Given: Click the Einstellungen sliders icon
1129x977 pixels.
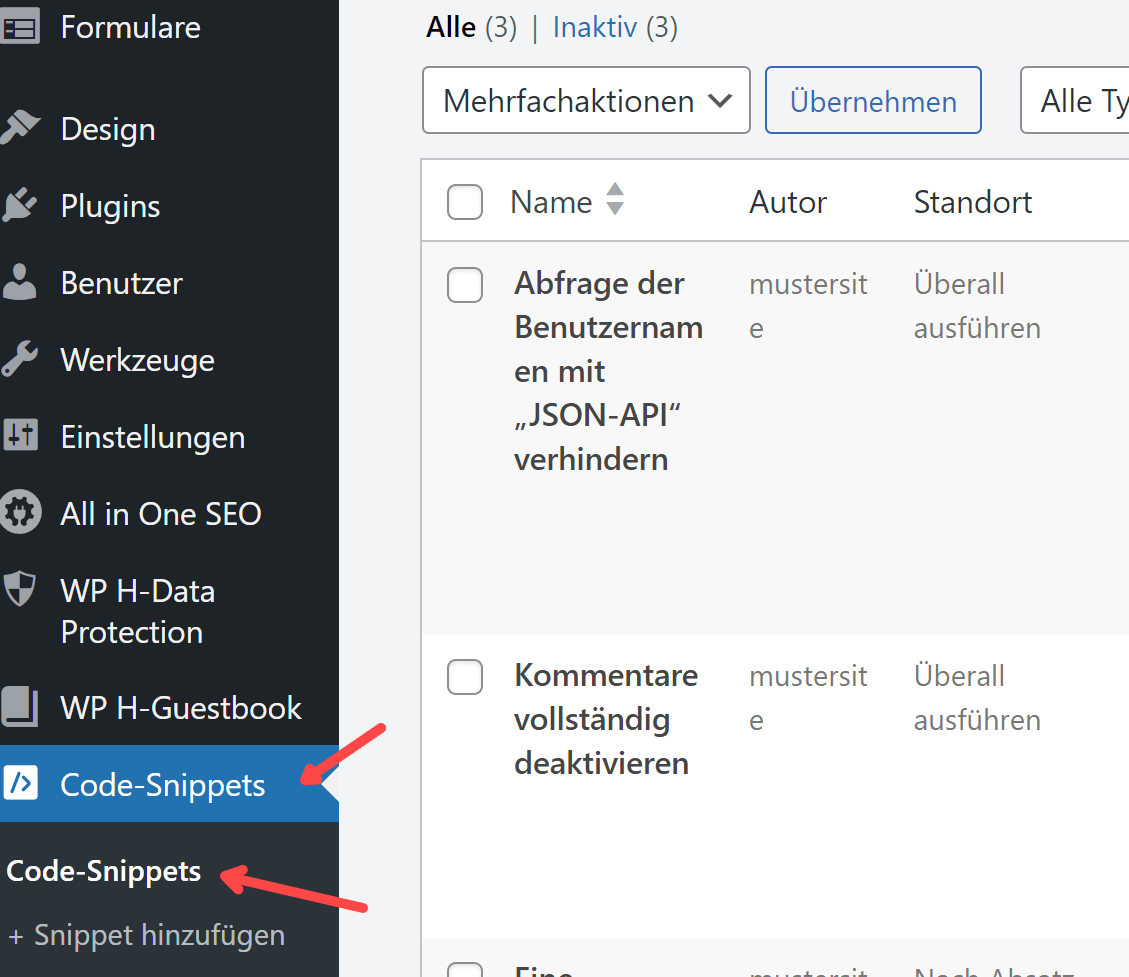Looking at the screenshot, I should click(x=20, y=437).
